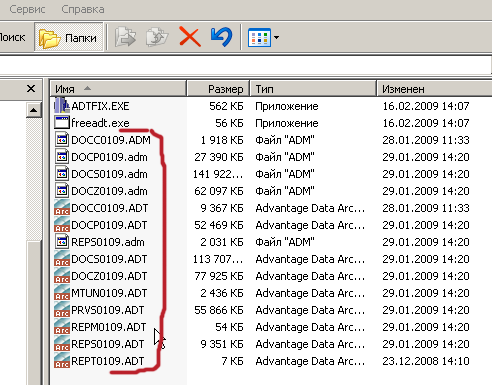Click the DOCP0109.adm file icon

(62, 157)
